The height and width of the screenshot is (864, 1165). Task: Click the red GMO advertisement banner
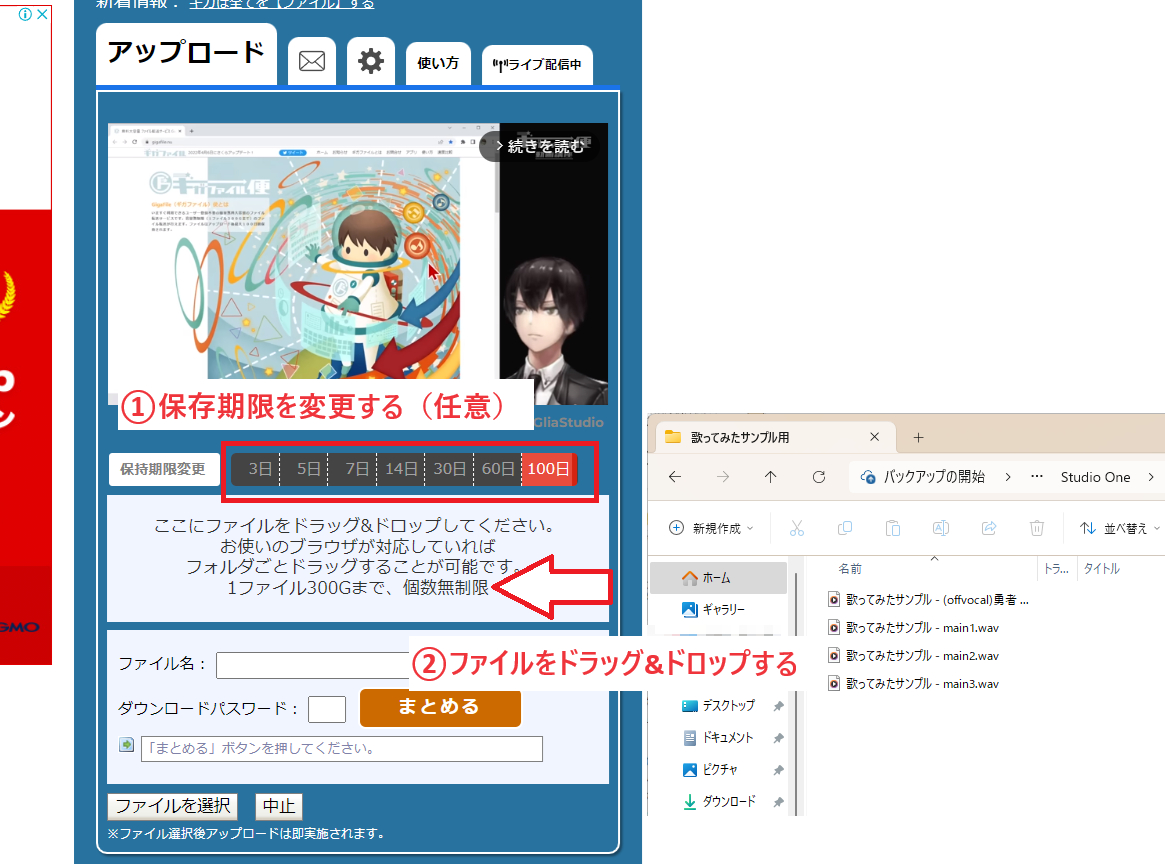26,437
